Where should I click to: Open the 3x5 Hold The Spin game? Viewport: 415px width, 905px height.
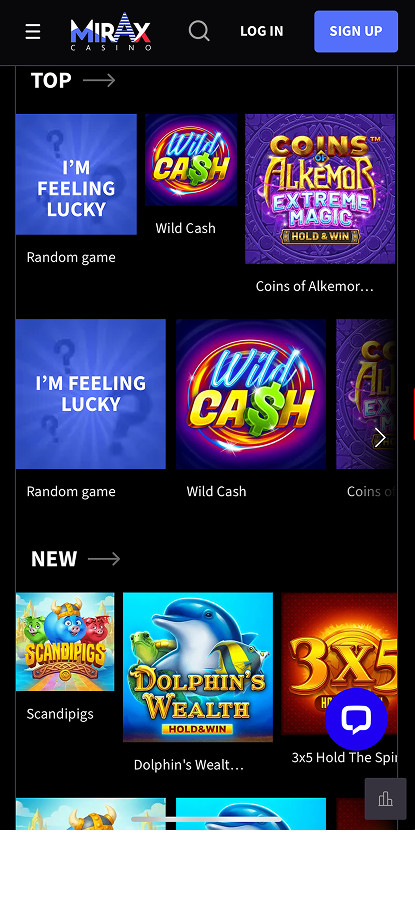pyautogui.click(x=339, y=663)
